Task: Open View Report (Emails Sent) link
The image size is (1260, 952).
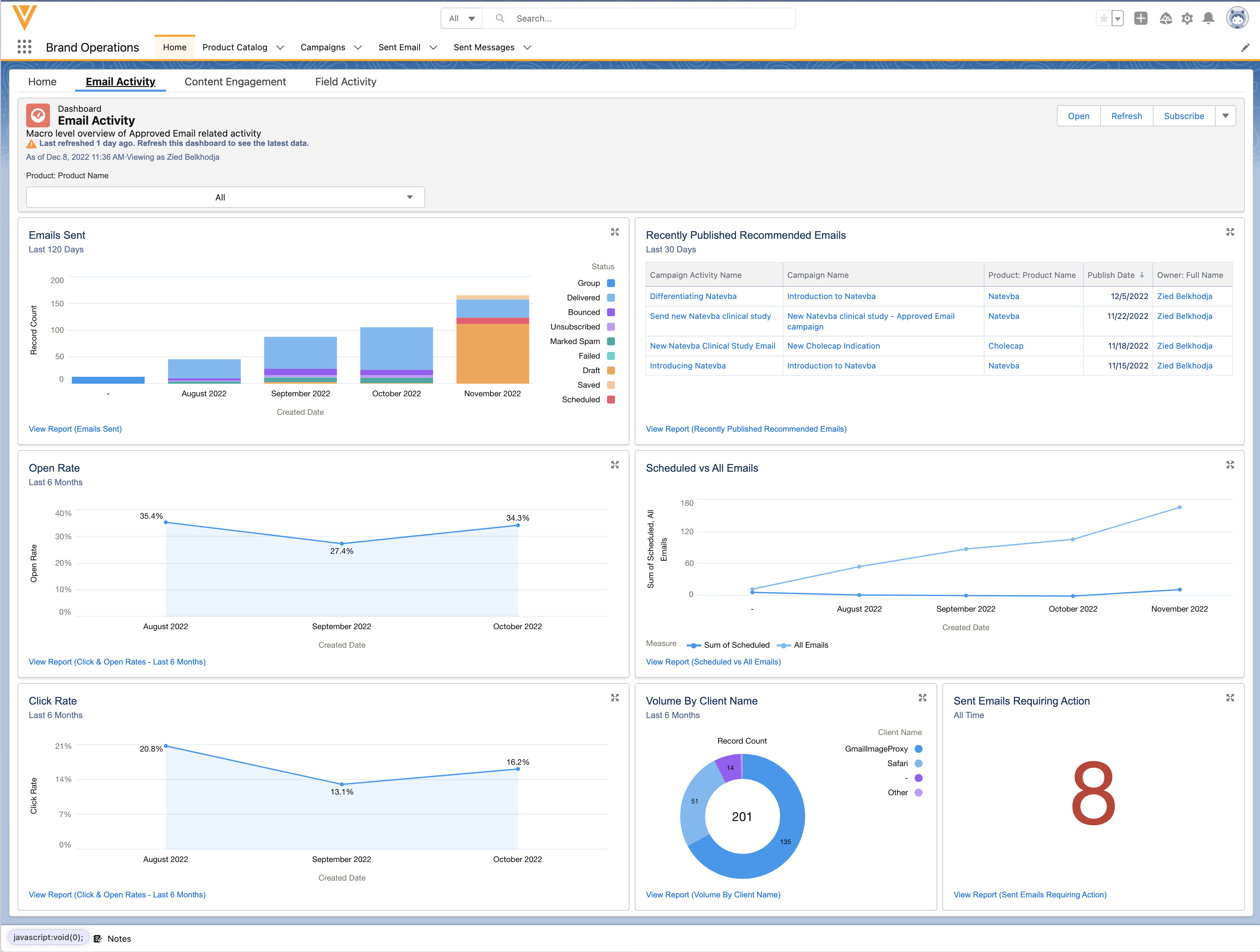Action: [x=75, y=429]
